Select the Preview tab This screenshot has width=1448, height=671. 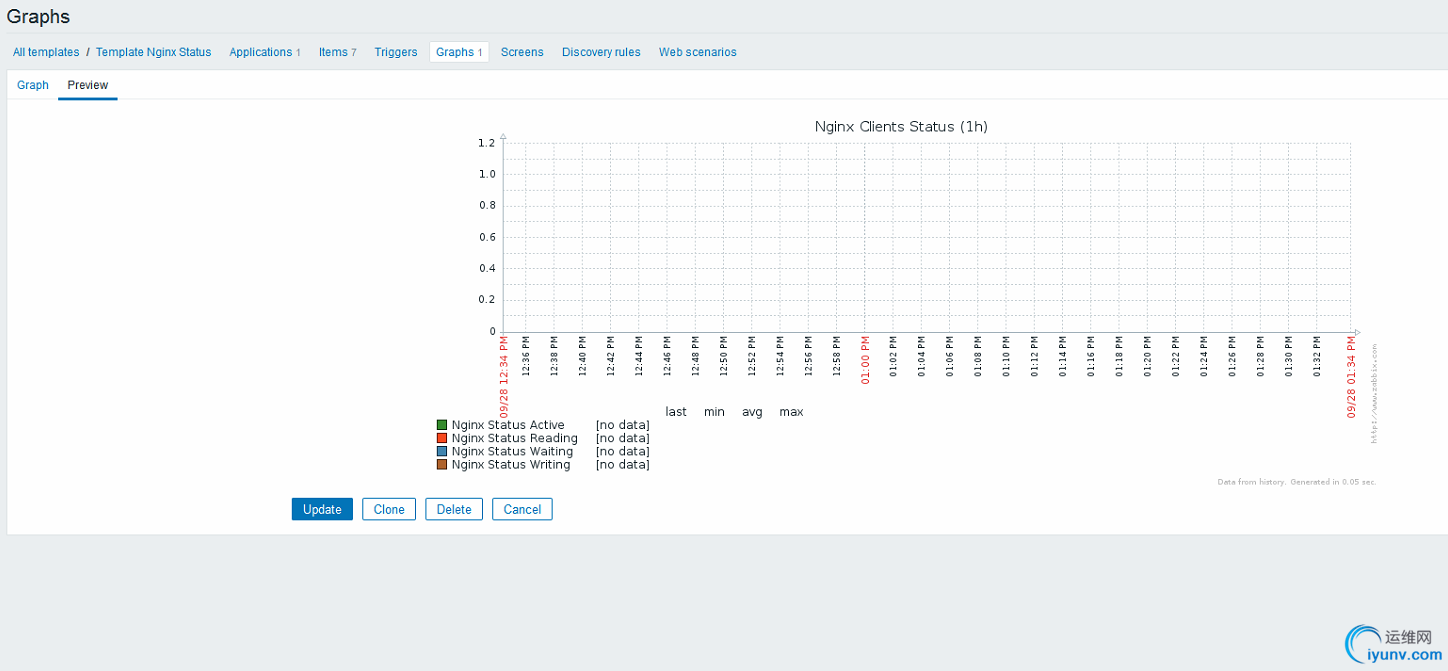[88, 85]
